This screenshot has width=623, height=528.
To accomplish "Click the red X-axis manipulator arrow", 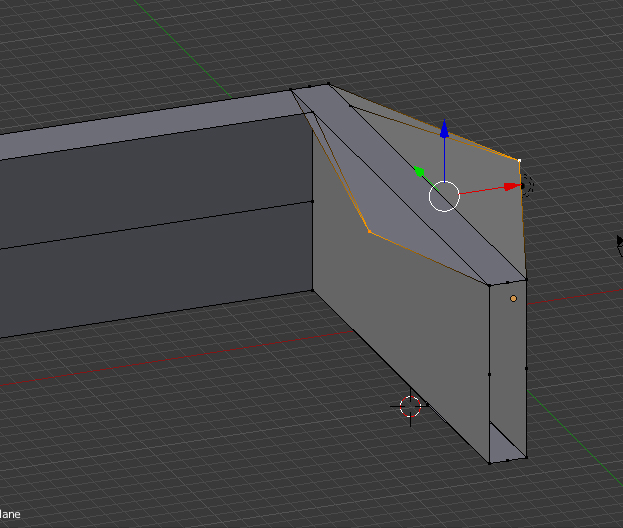I will coord(513,186).
